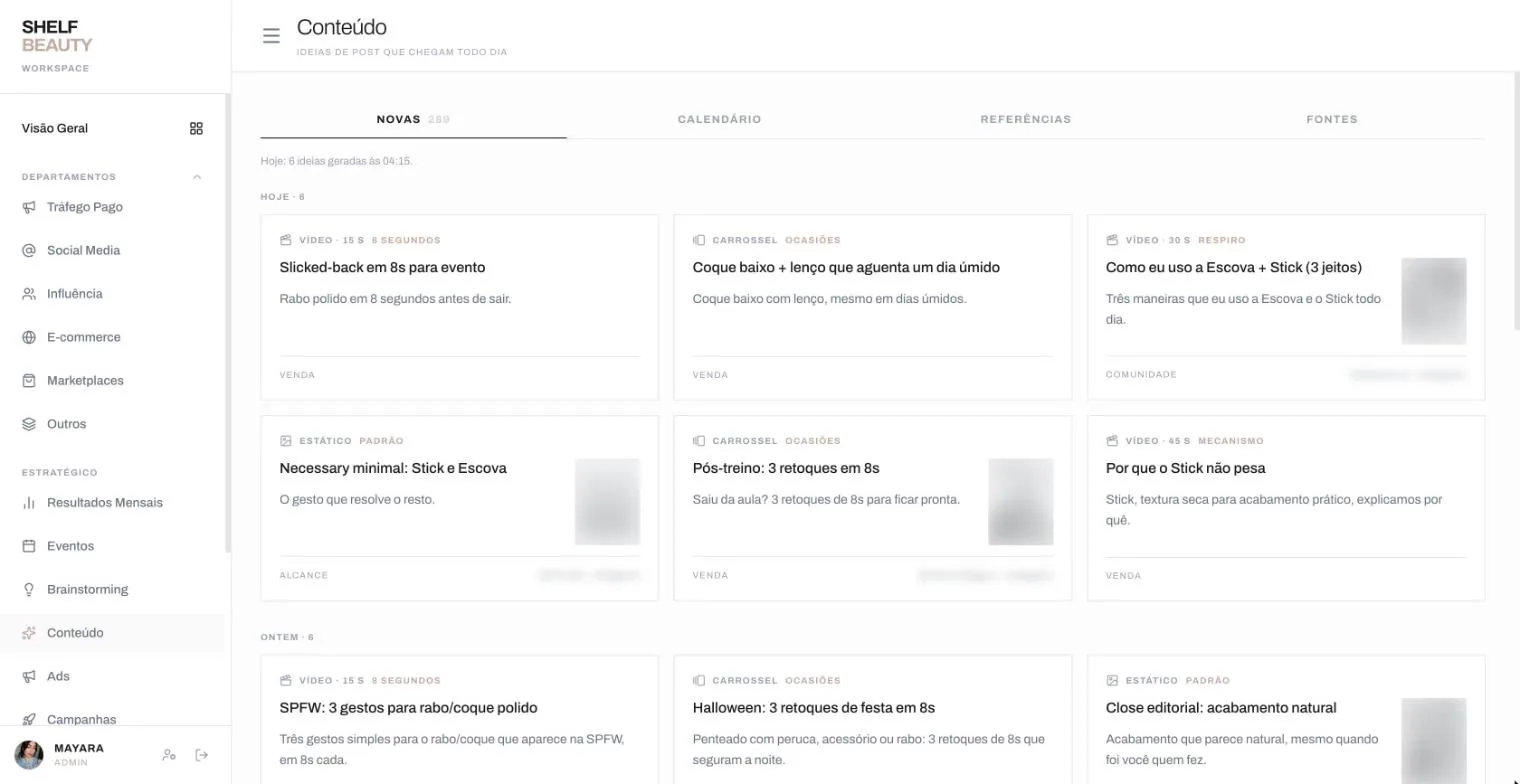1520x784 pixels.
Task: Click the Ads megaphone icon
Action: click(x=29, y=677)
